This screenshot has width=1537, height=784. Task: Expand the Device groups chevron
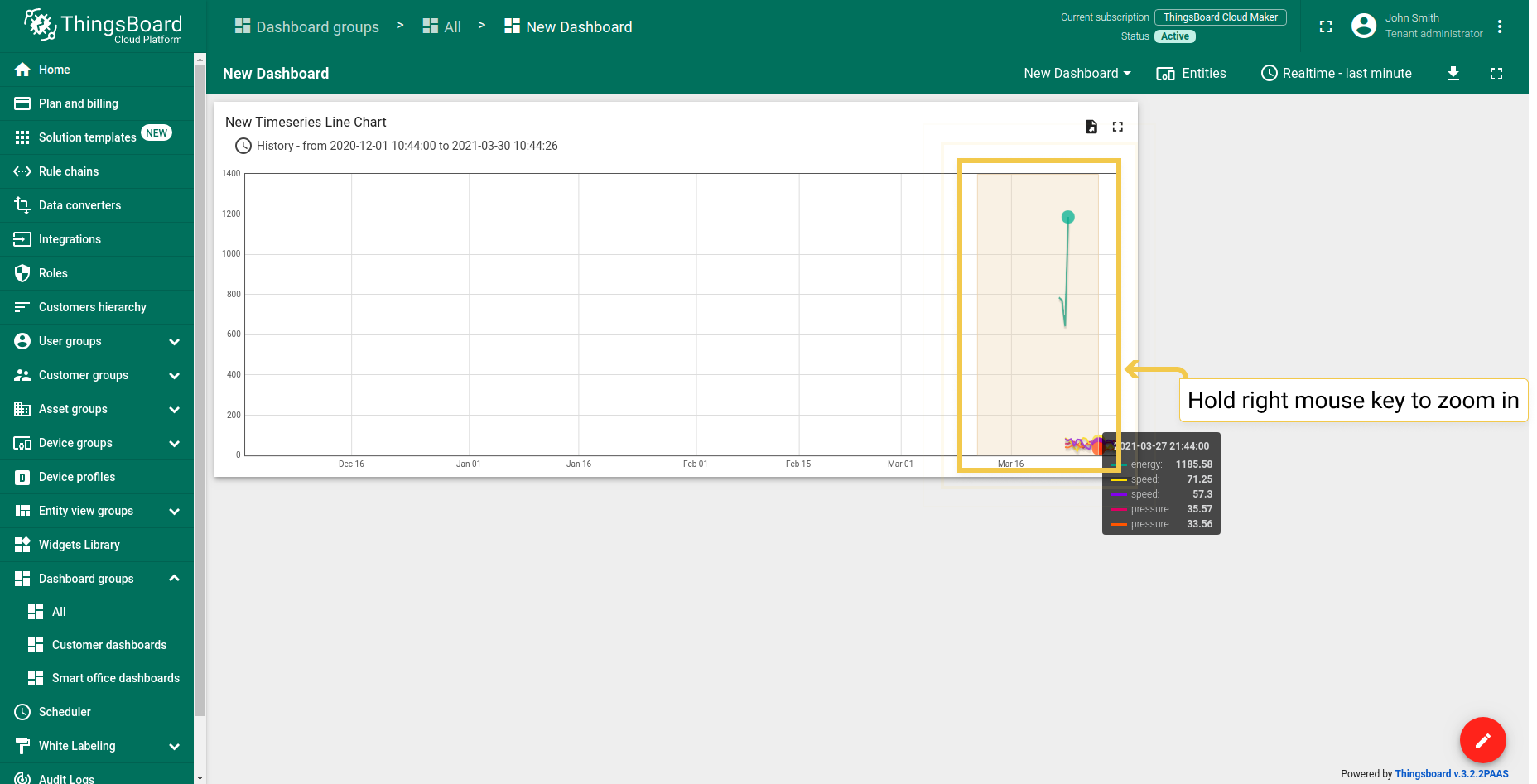click(174, 443)
